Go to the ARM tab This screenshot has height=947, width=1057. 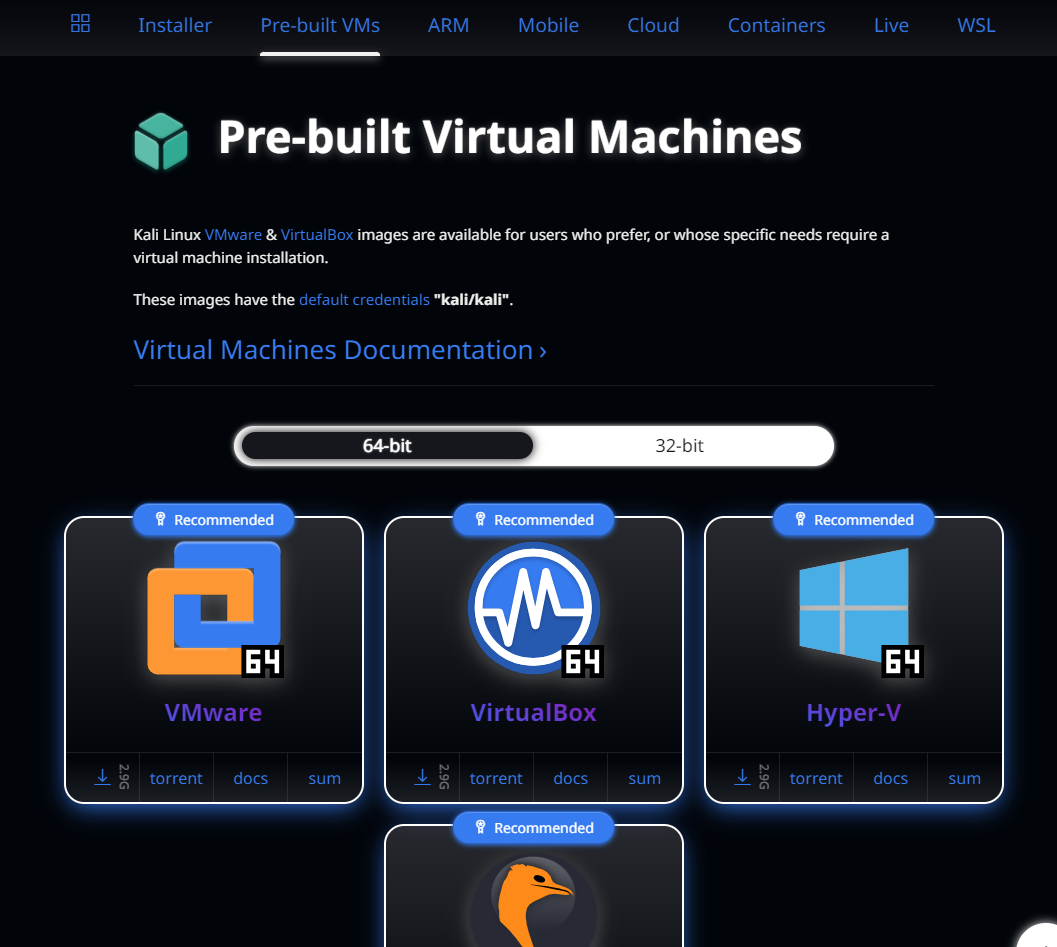(448, 26)
